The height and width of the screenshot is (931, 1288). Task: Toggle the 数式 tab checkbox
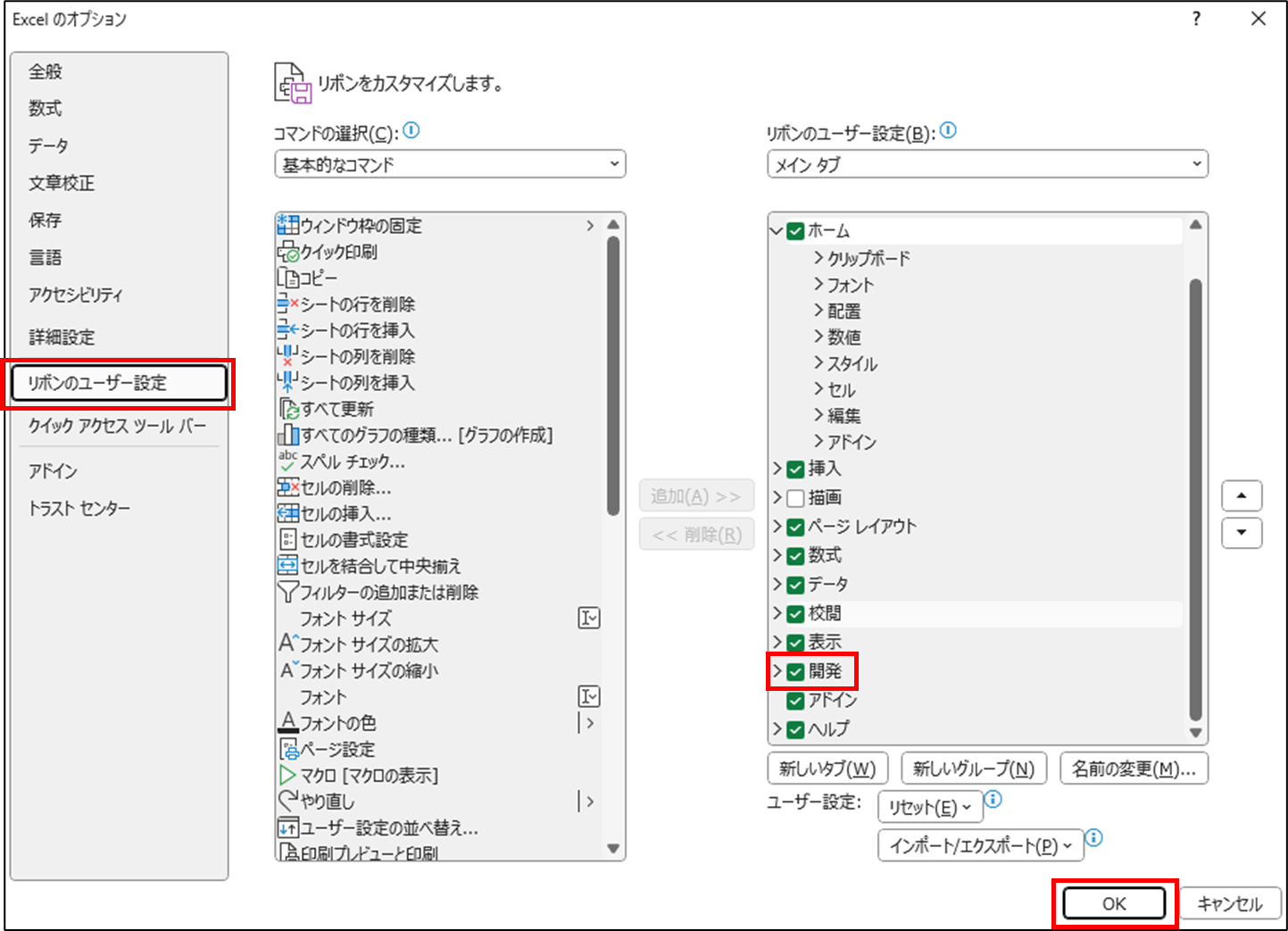click(x=795, y=555)
